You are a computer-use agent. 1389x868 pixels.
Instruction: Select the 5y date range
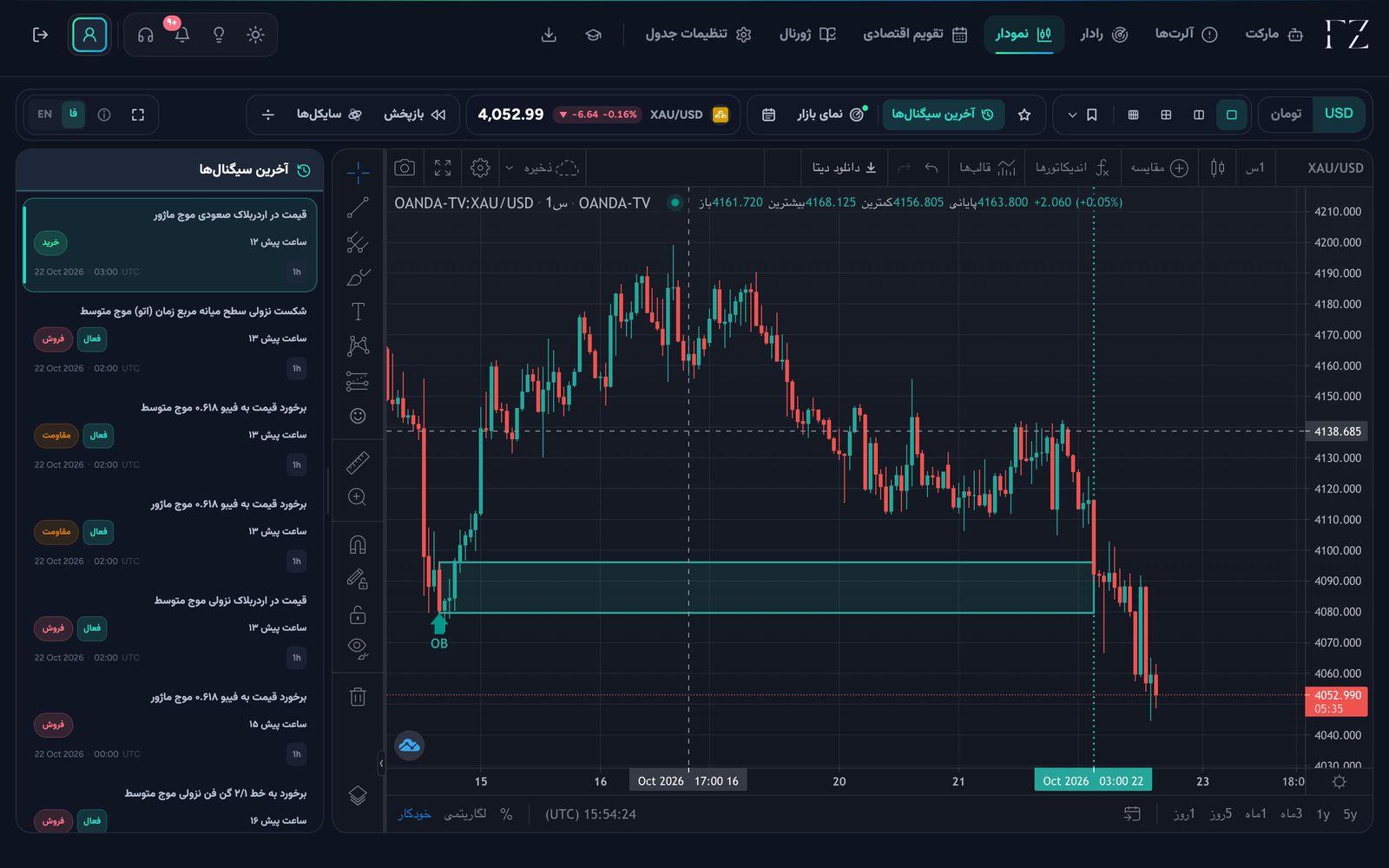click(1350, 814)
